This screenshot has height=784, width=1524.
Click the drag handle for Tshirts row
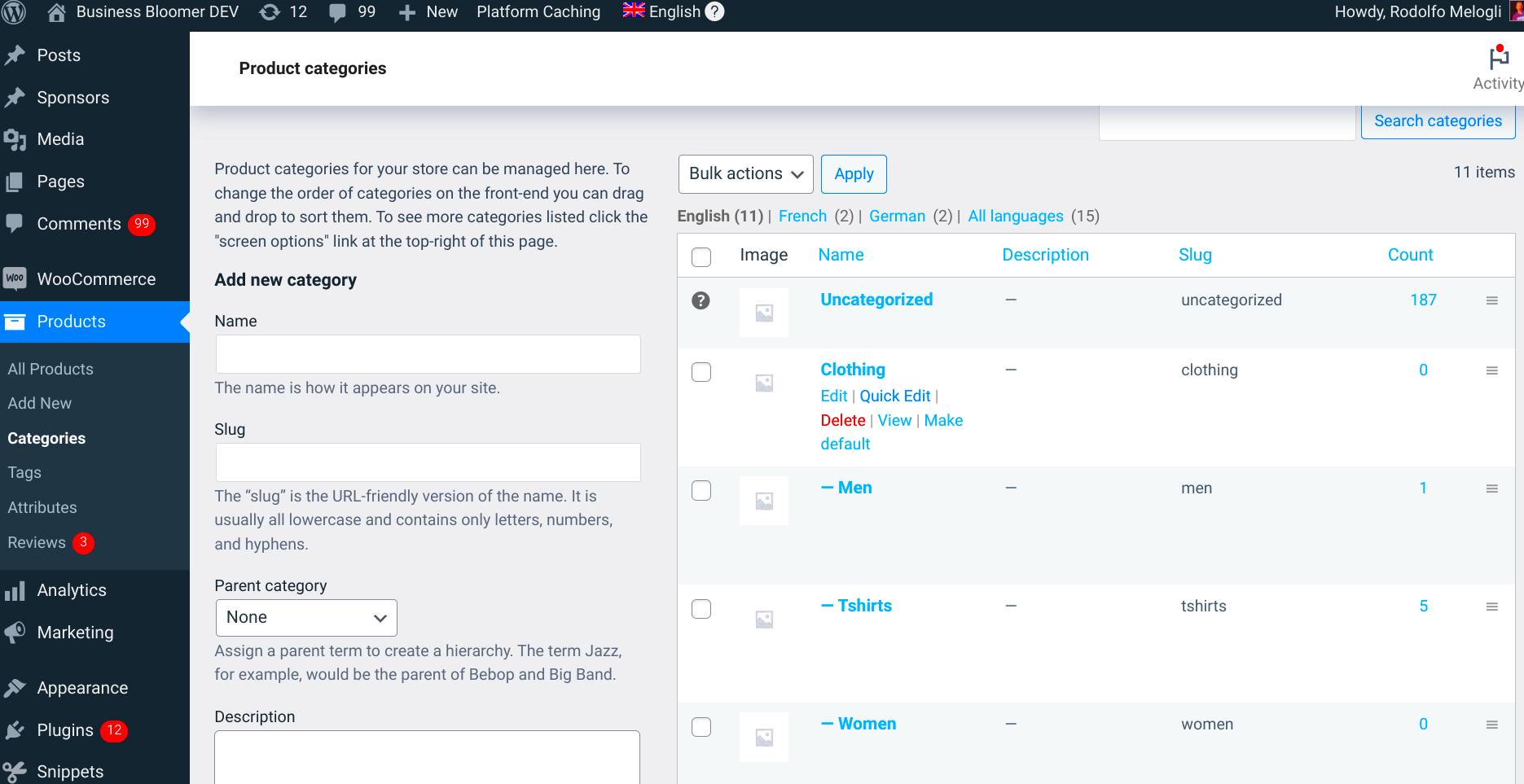click(x=1492, y=607)
